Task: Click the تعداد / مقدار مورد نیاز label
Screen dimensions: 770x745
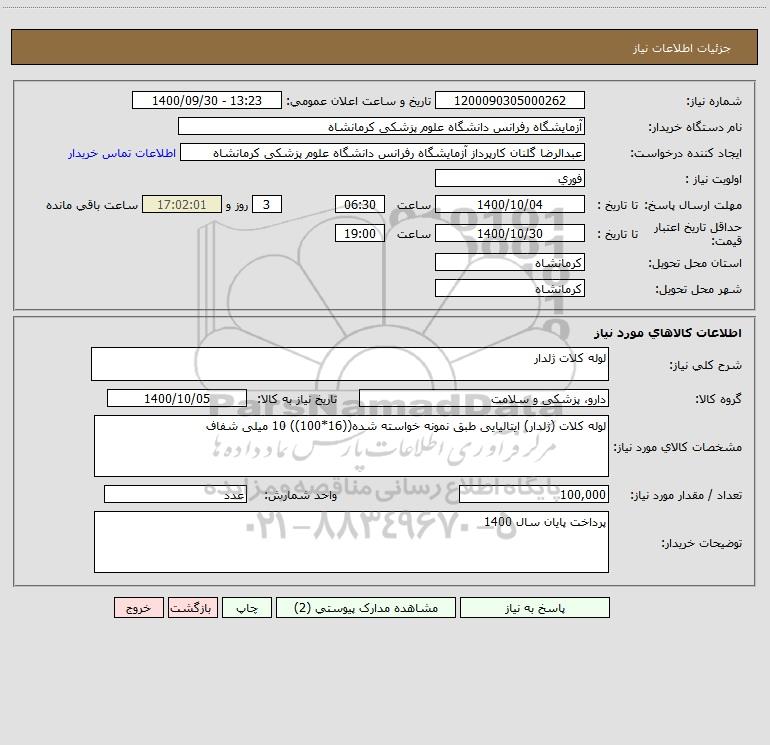Action: pyautogui.click(x=686, y=496)
